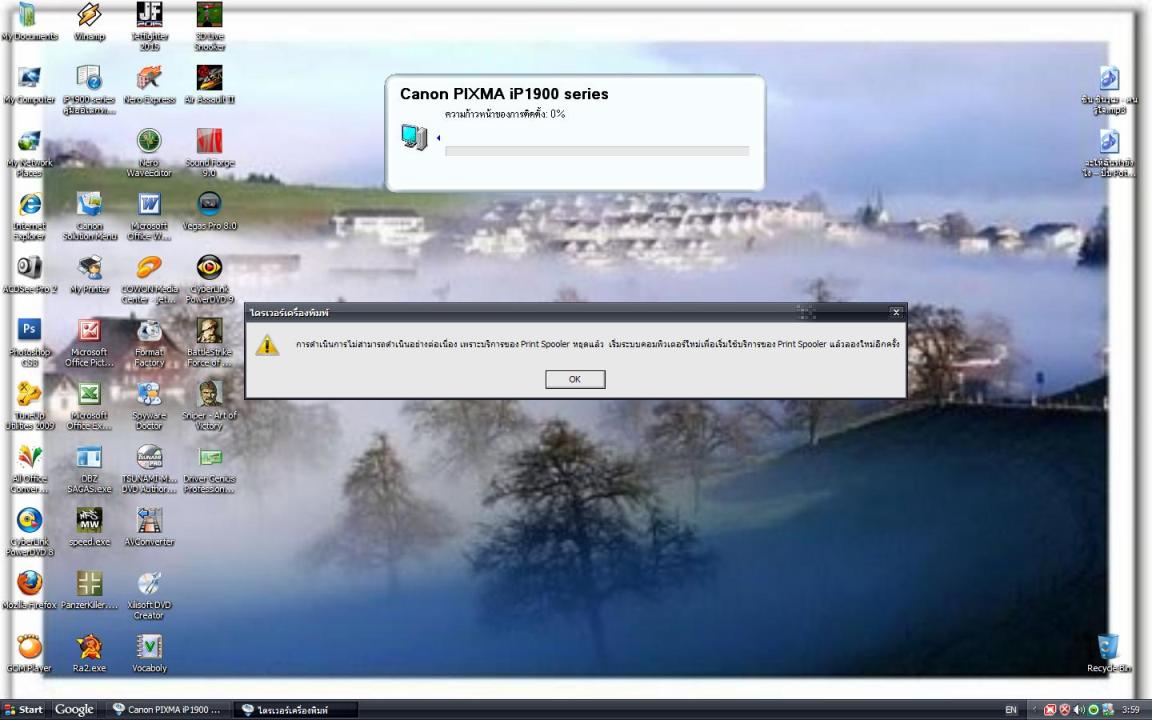
Task: Open My Computer desktop icon
Action: click(29, 85)
